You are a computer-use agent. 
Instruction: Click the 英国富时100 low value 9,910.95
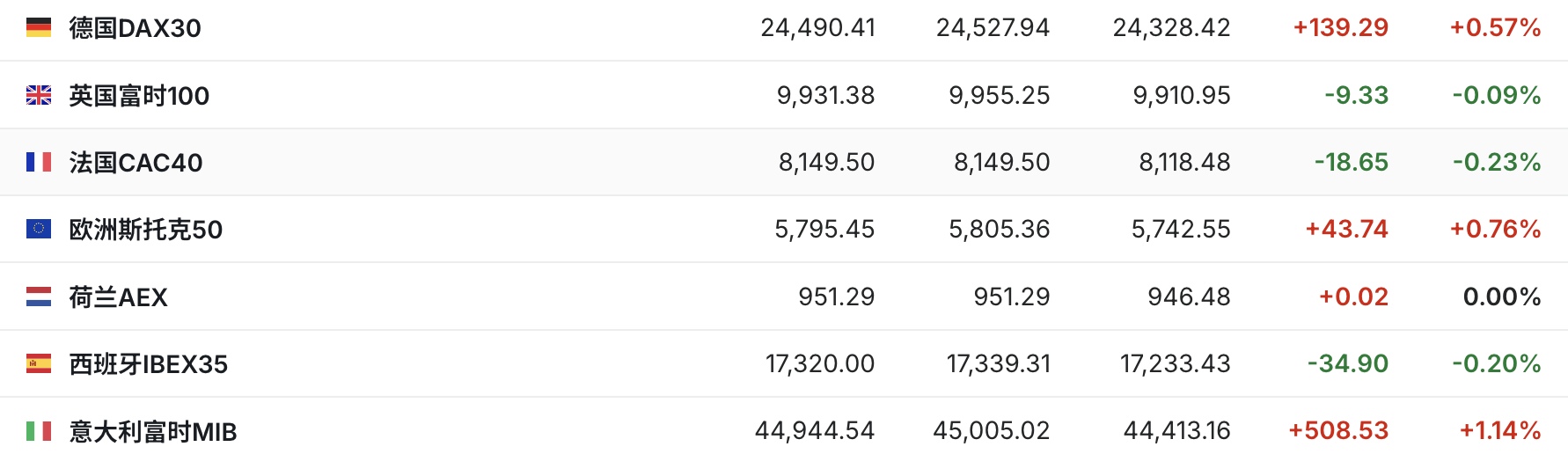[x=1181, y=95]
